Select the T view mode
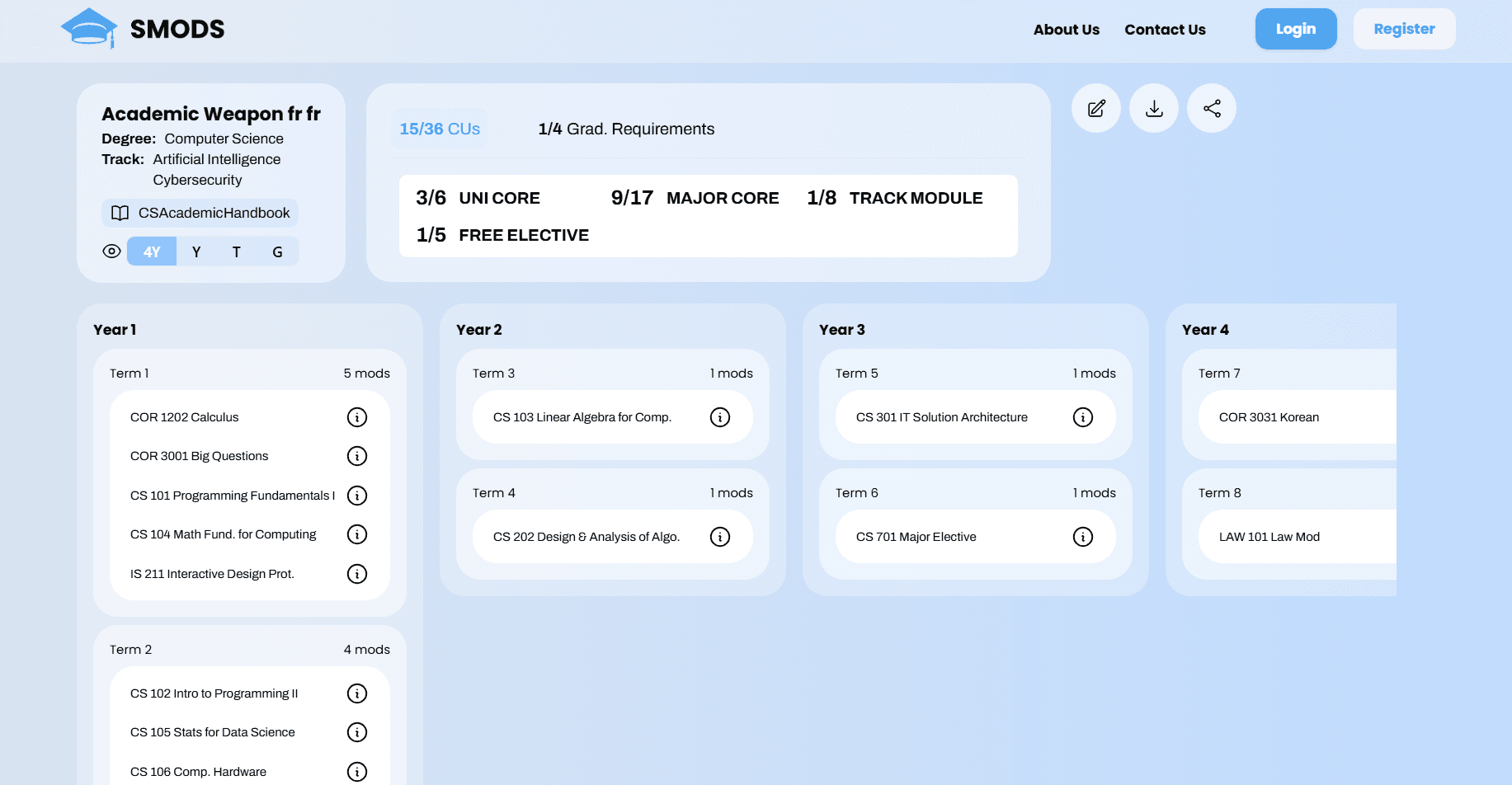The image size is (1512, 785). coord(237,251)
